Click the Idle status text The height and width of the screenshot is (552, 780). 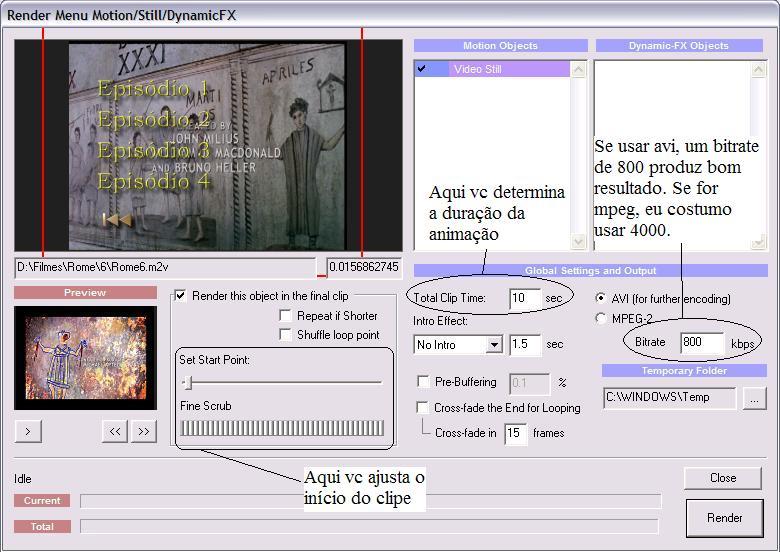[x=23, y=478]
